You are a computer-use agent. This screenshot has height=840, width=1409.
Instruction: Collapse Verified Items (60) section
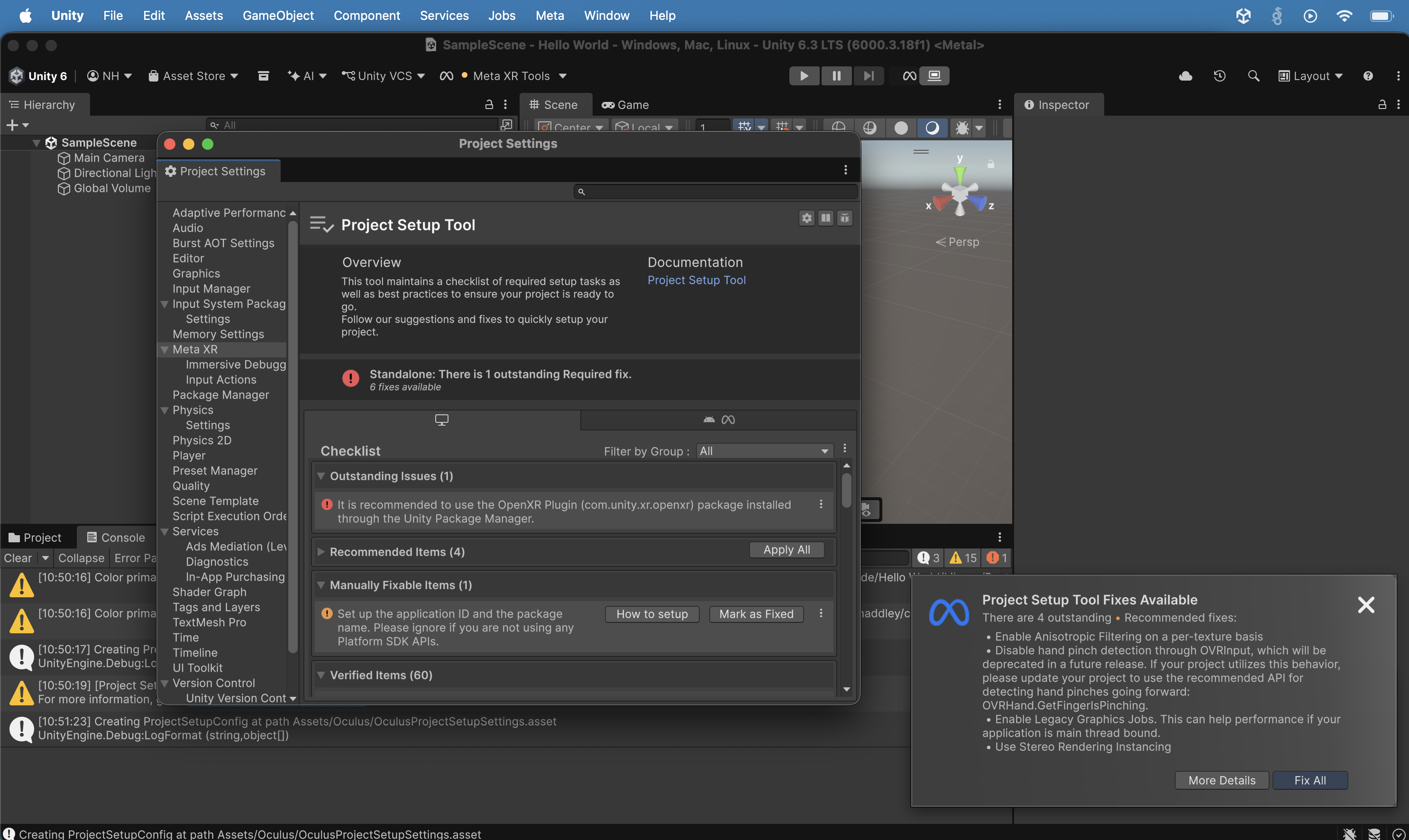(321, 676)
